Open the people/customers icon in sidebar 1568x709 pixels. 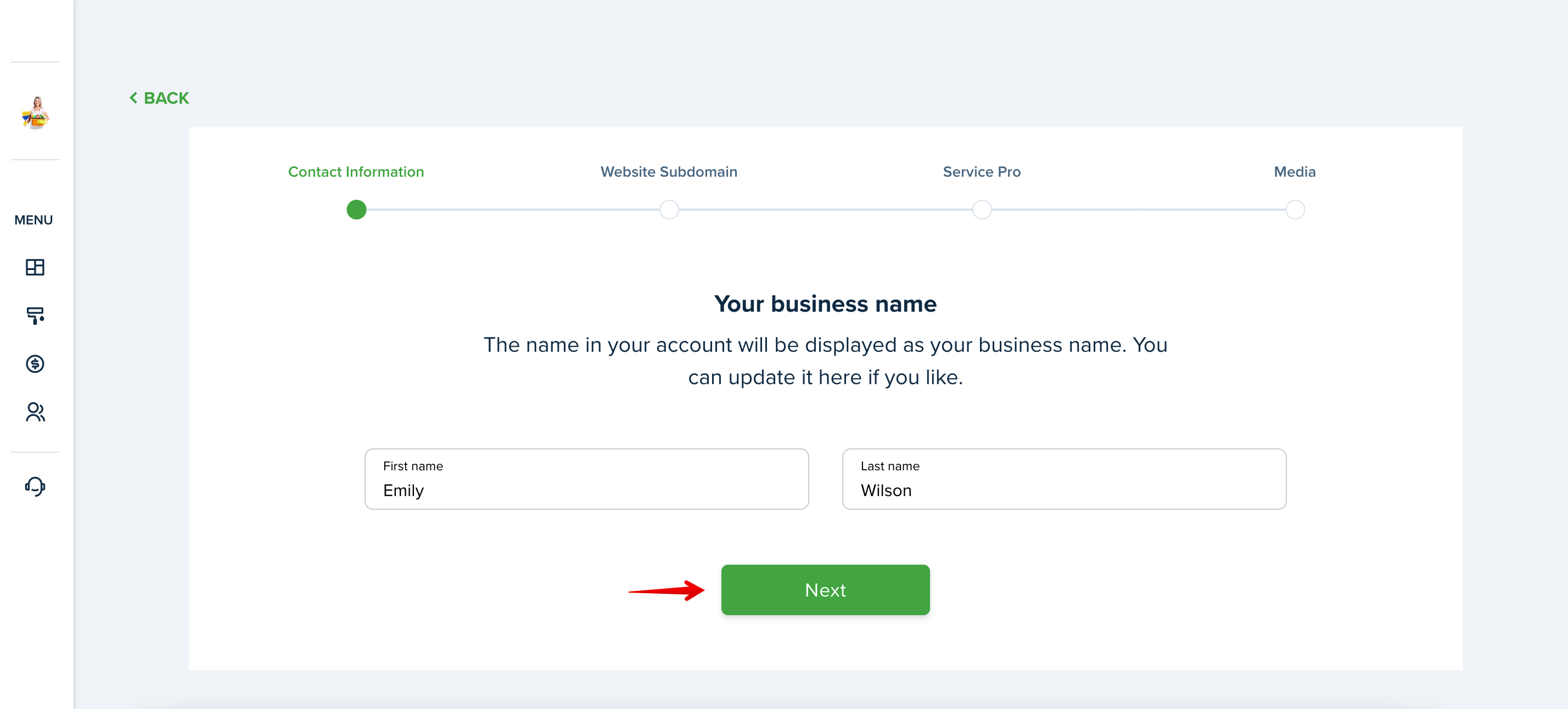coord(35,412)
